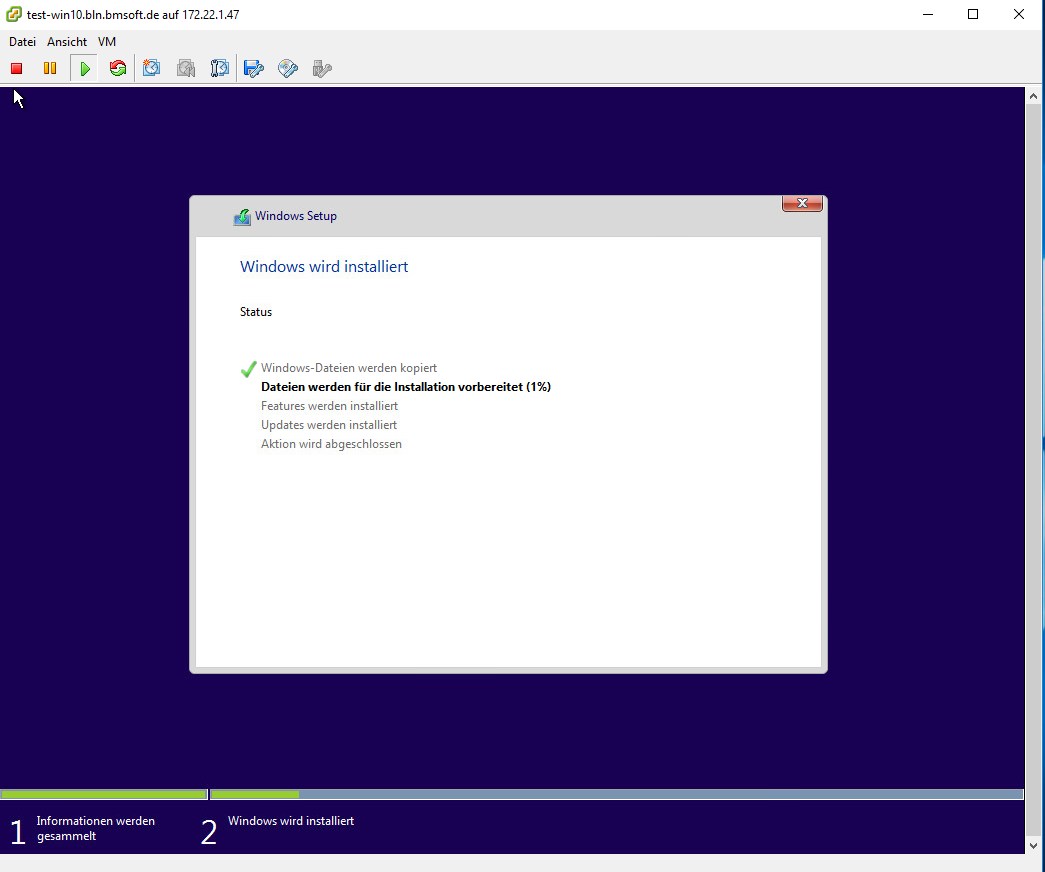Click the green Power On play icon

[85, 68]
